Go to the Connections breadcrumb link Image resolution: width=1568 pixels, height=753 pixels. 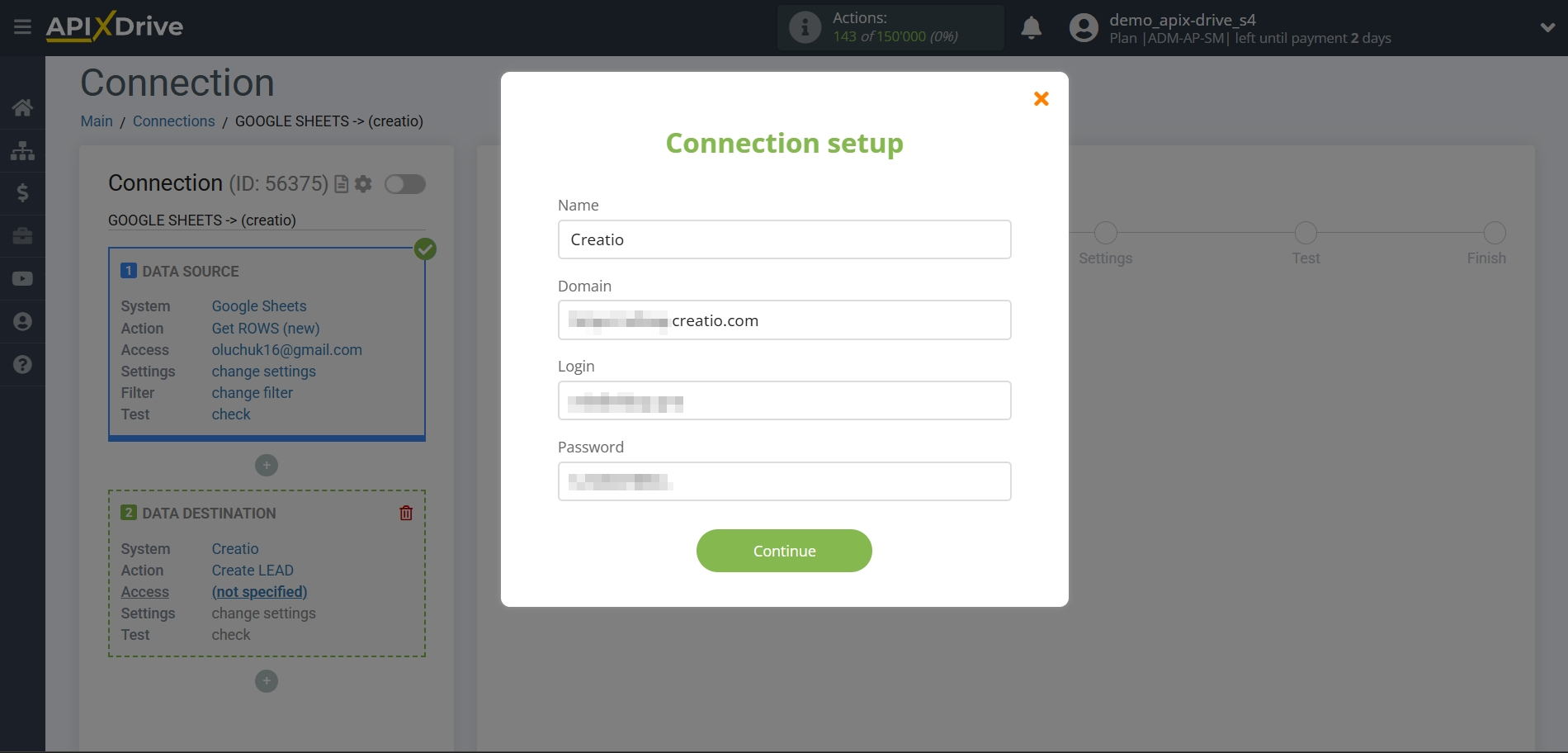(173, 121)
